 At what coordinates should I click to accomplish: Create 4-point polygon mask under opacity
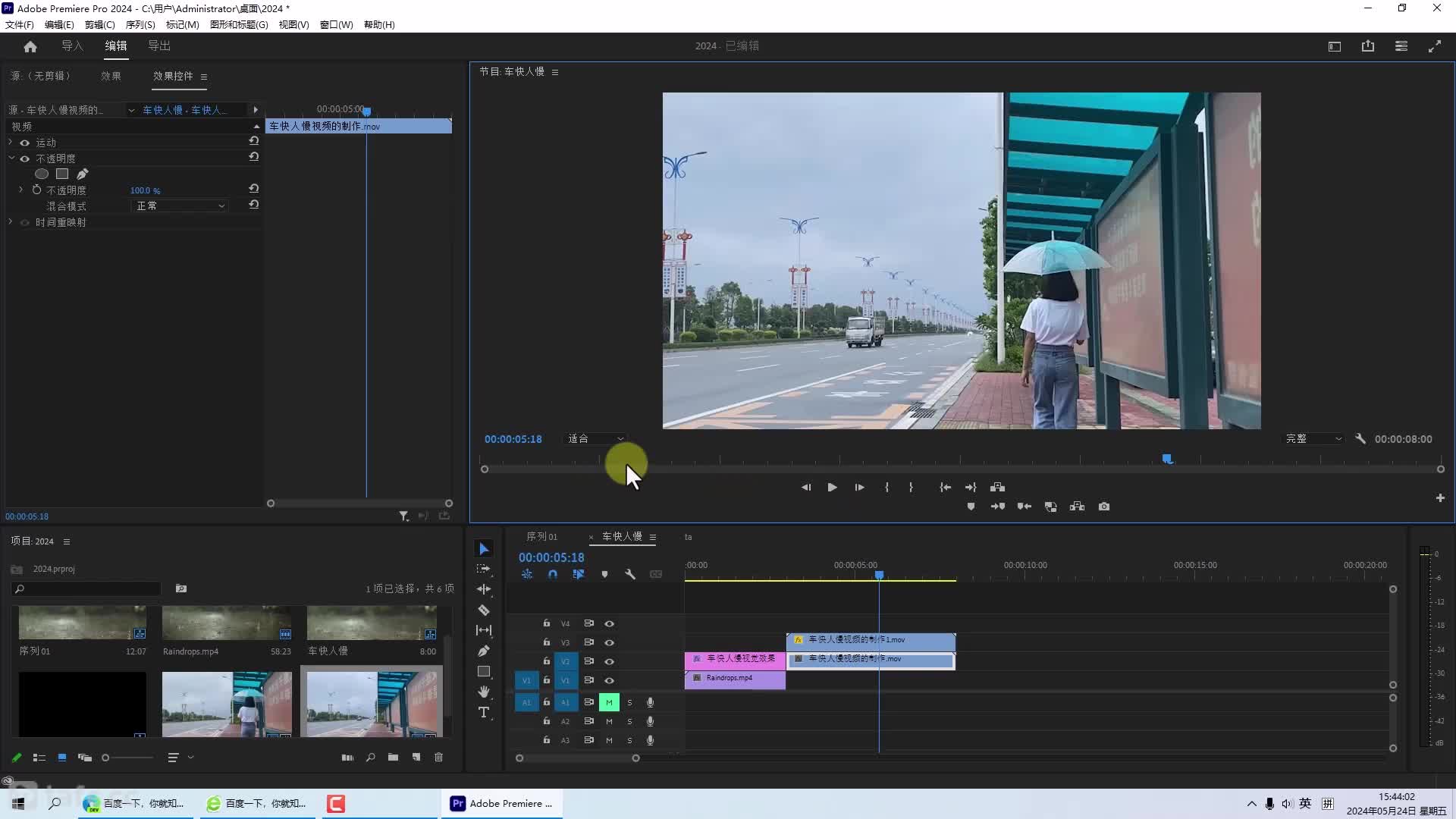pyautogui.click(x=62, y=174)
